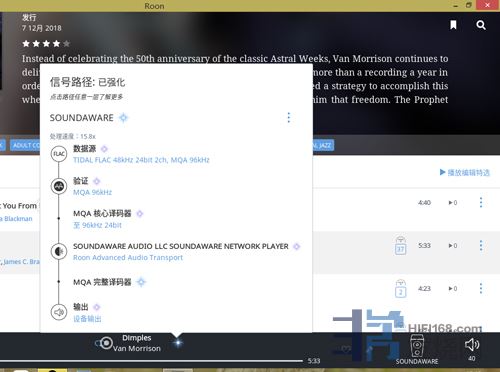Click the speaker output icon beside 输出
This screenshot has height=372, width=500.
59,312
